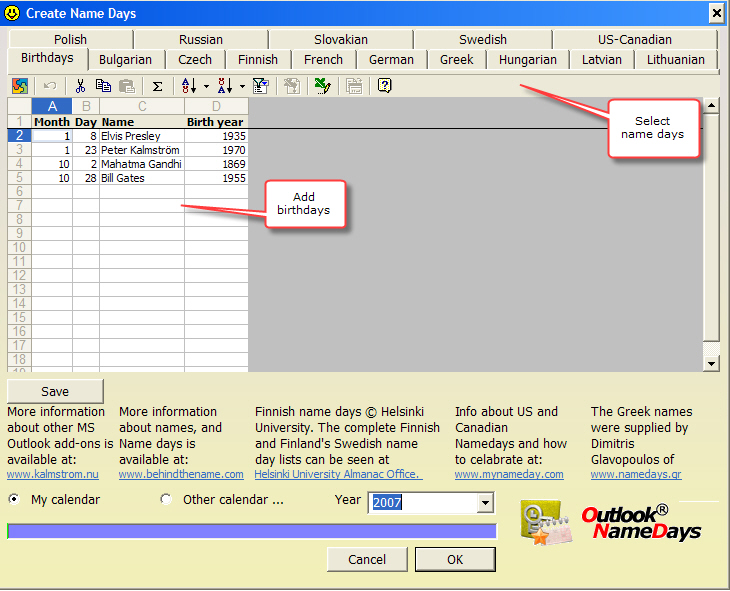Select the Bill Gates cell
730x591 pixels.
click(142, 178)
